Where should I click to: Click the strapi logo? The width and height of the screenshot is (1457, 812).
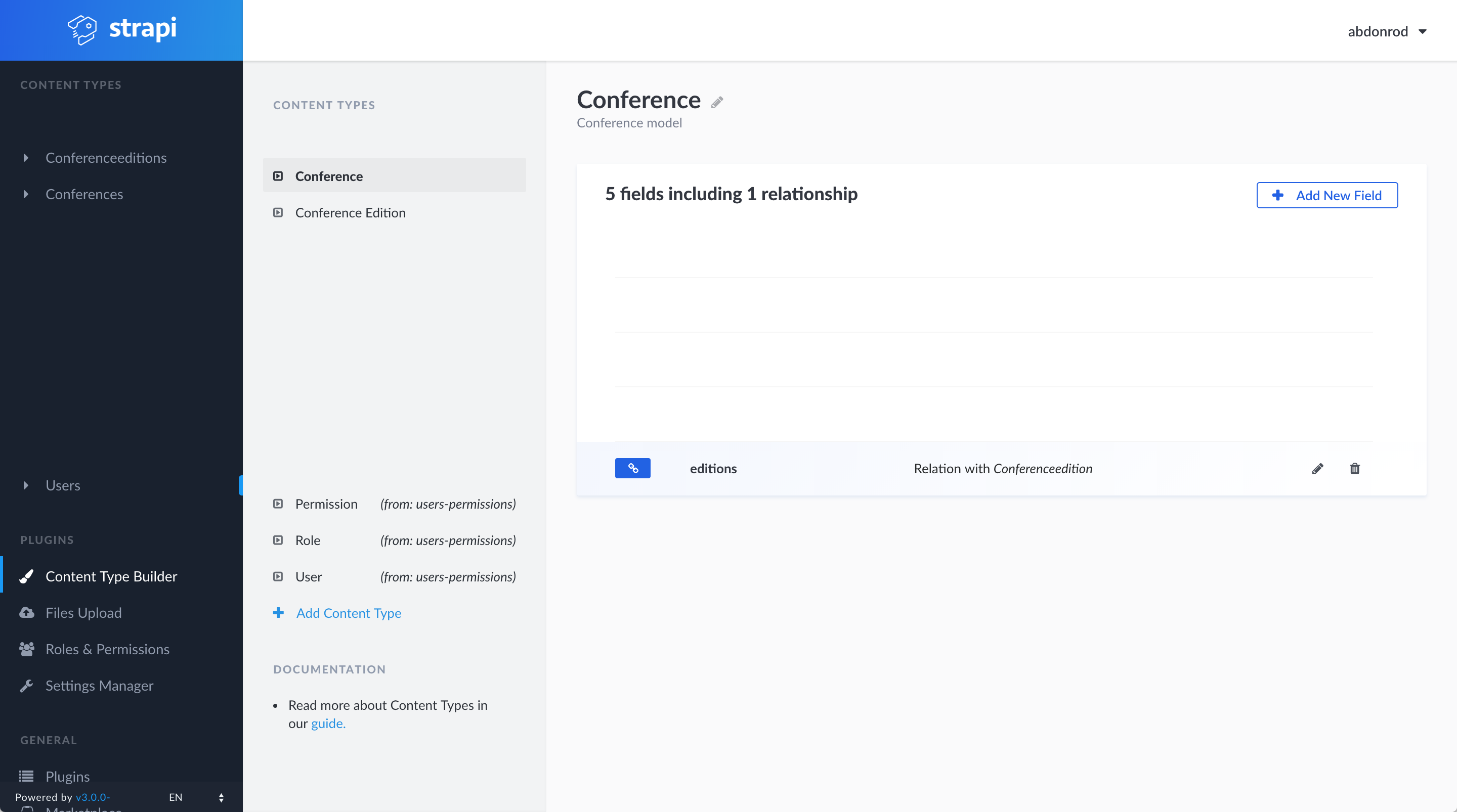point(120,29)
